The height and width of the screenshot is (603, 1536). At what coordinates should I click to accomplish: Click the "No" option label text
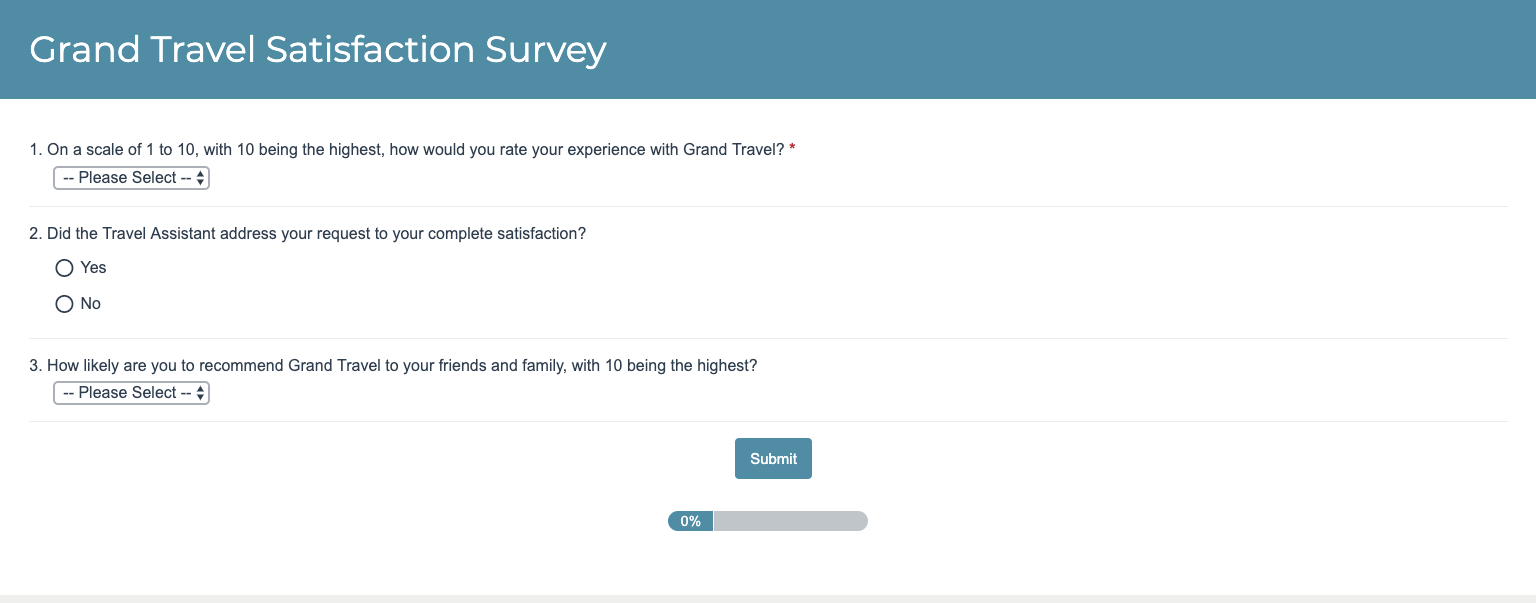[91, 304]
